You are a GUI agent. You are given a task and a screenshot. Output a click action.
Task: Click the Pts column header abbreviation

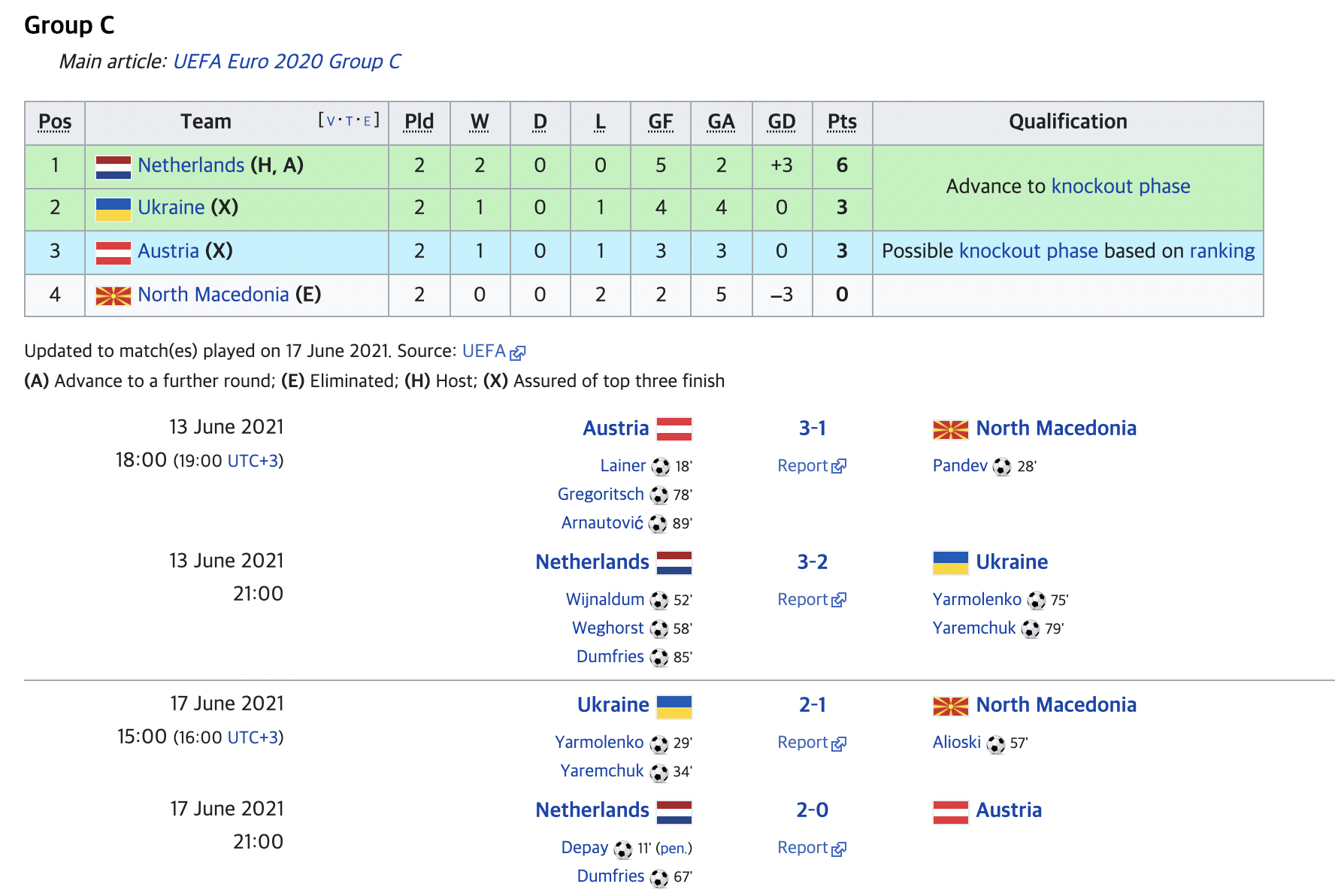coord(842,122)
